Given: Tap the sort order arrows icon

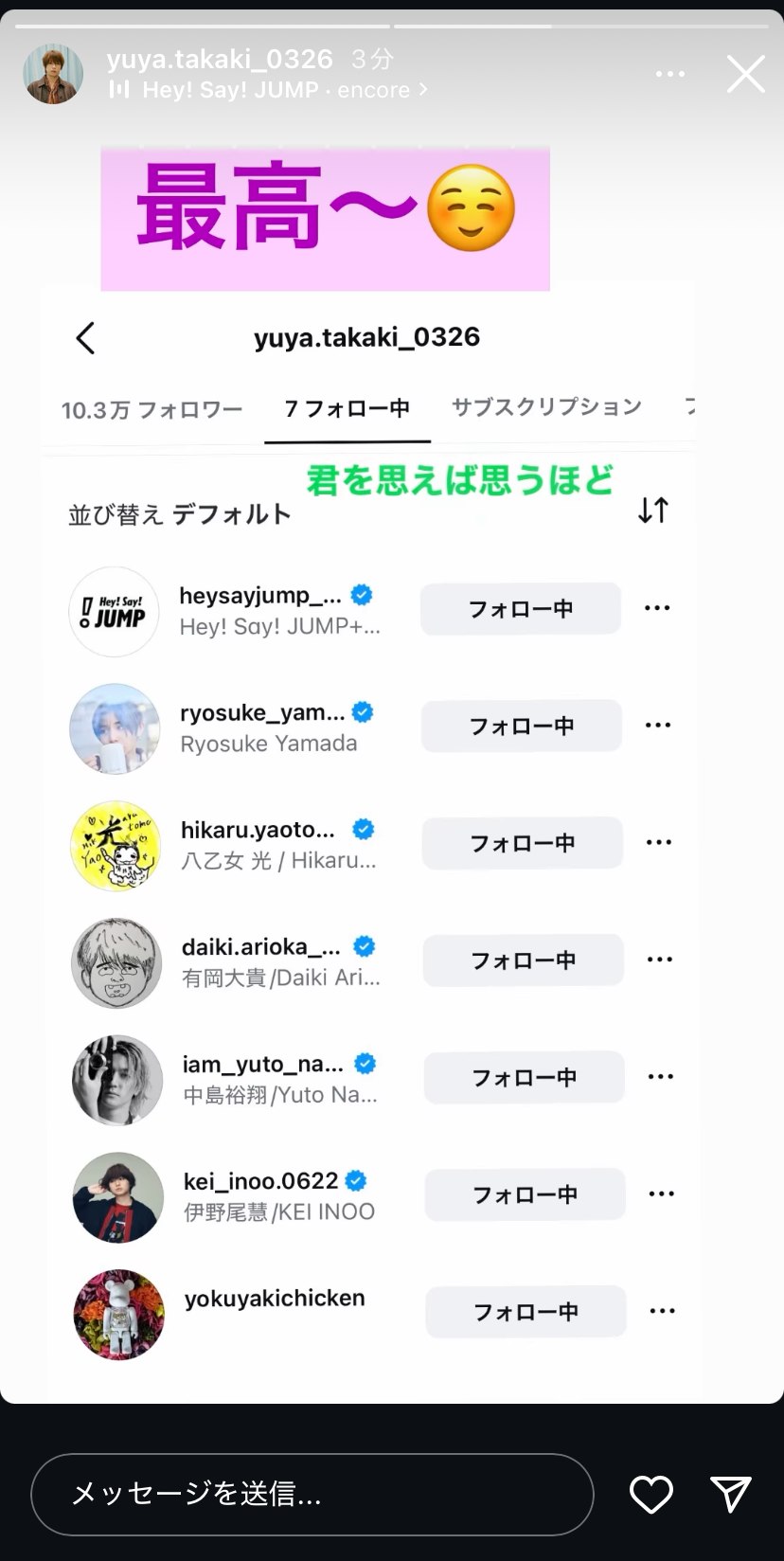Looking at the screenshot, I should coord(653,511).
